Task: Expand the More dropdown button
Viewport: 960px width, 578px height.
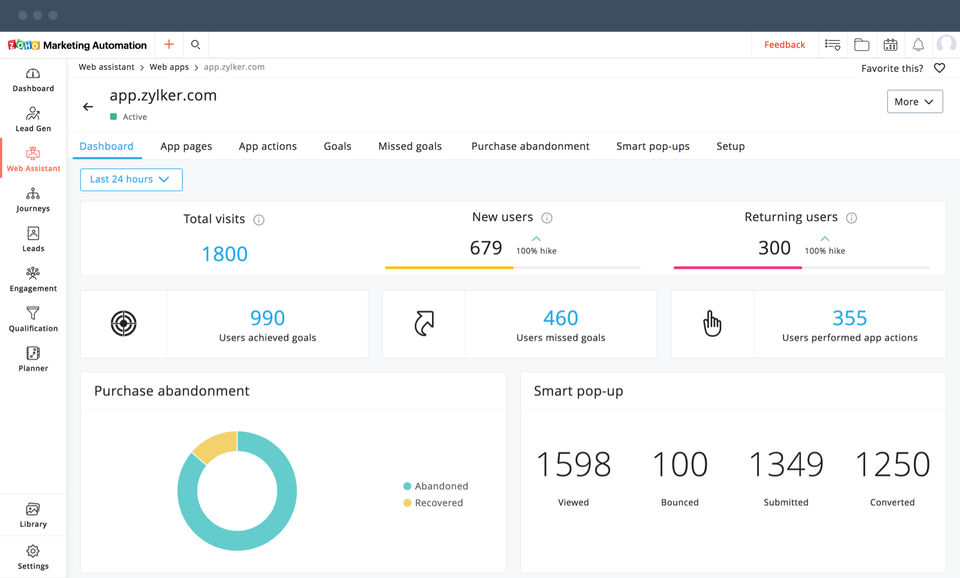Action: [915, 102]
